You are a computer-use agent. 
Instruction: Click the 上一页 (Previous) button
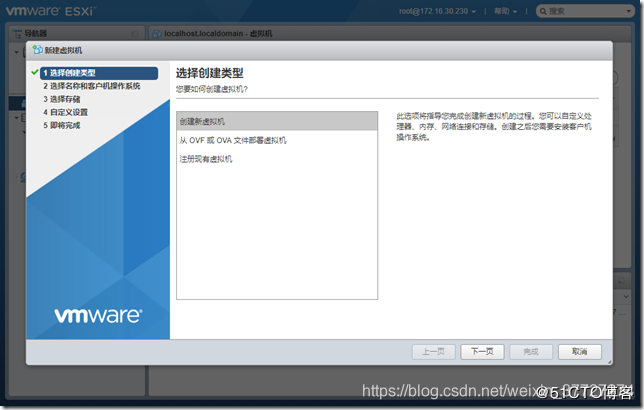[434, 352]
